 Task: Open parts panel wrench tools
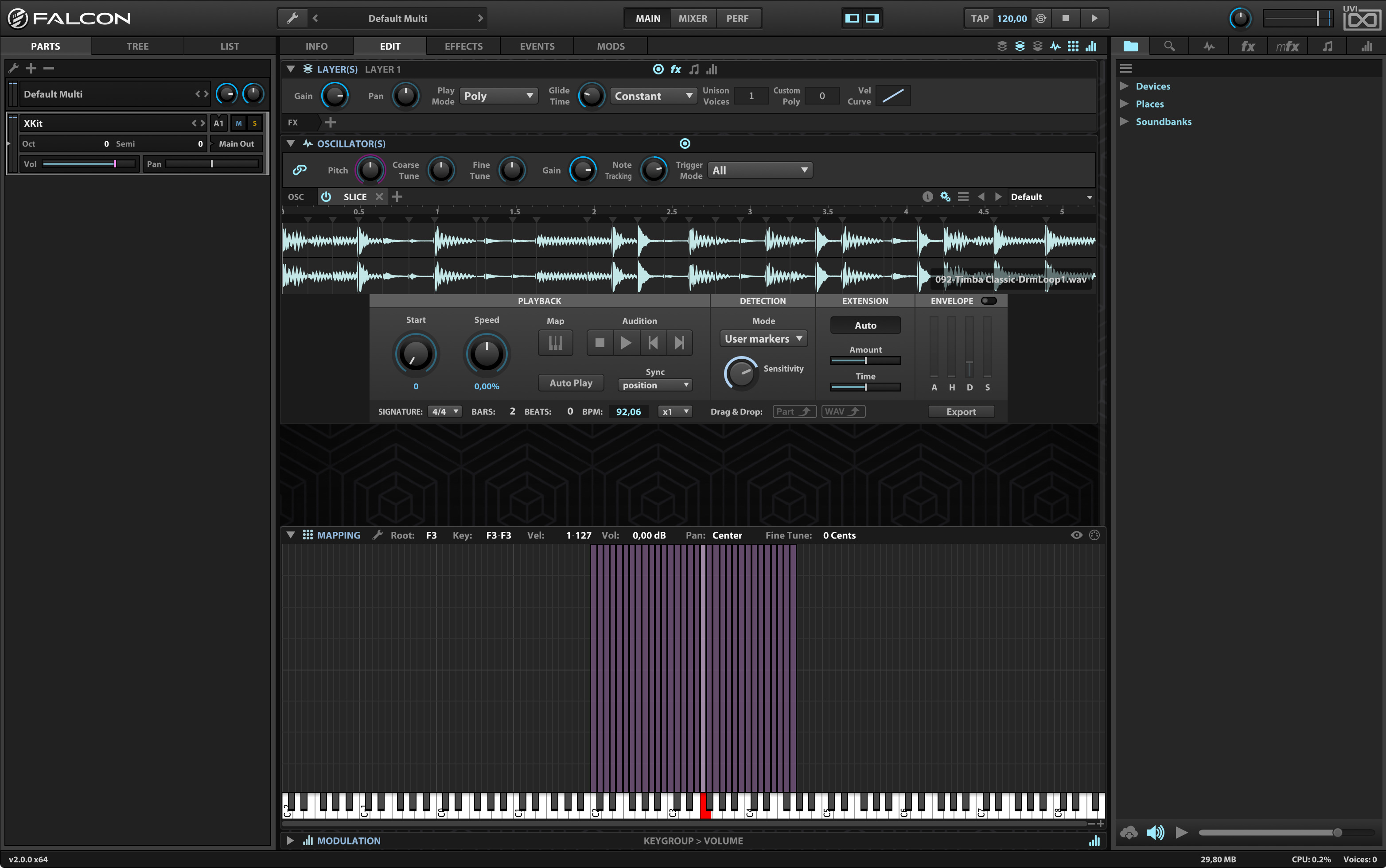tap(14, 68)
